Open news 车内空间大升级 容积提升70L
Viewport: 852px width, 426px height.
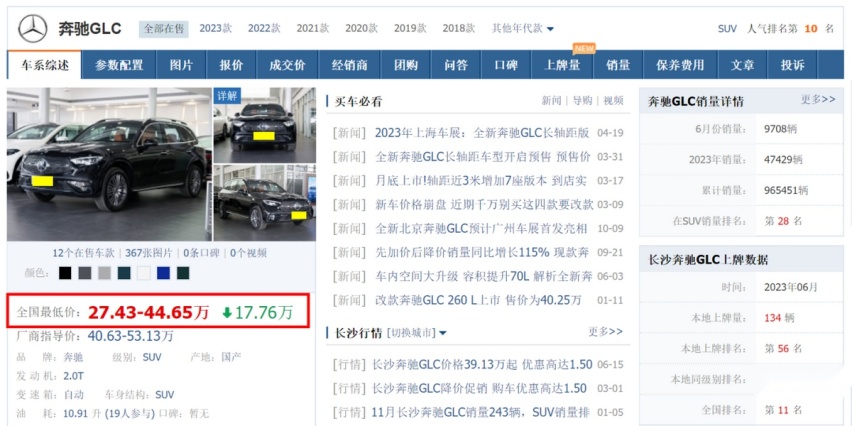coord(484,277)
